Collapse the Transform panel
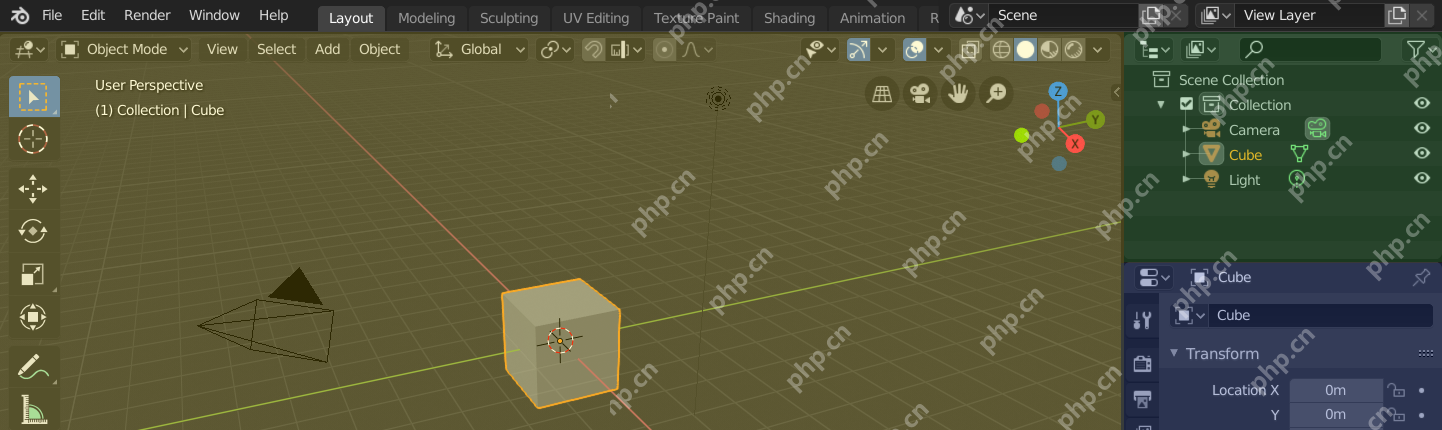The width and height of the screenshot is (1442, 430). (1175, 353)
